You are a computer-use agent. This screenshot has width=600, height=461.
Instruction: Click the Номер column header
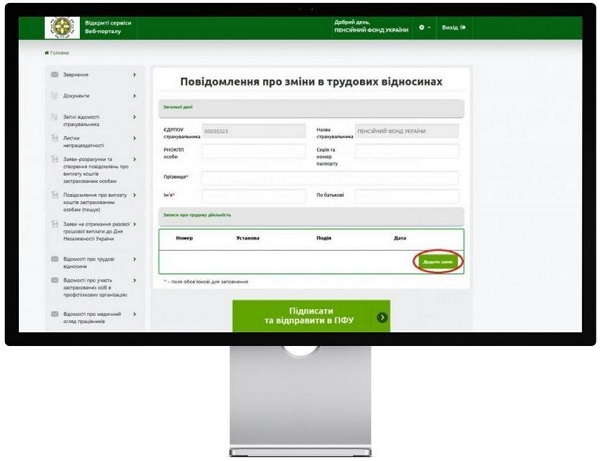click(184, 238)
